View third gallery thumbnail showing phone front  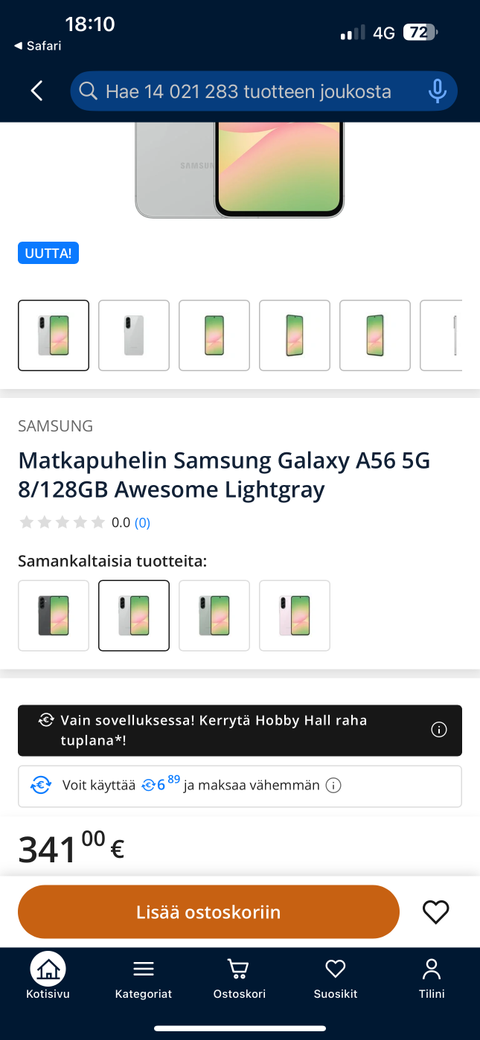[214, 336]
